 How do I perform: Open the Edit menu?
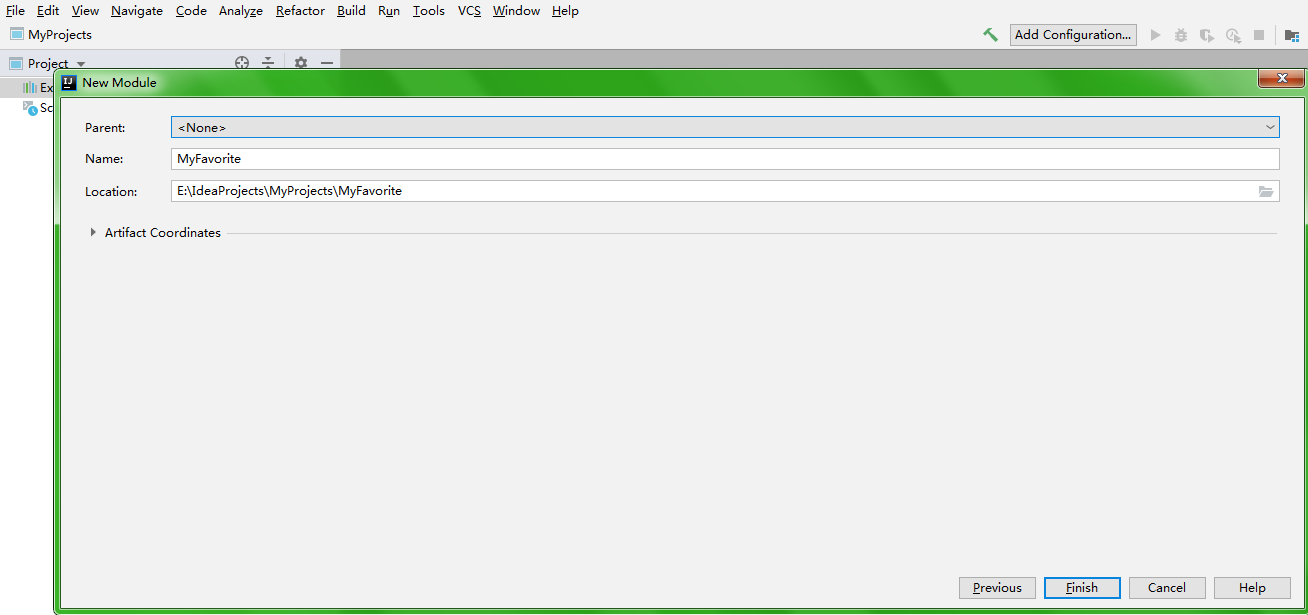click(48, 11)
